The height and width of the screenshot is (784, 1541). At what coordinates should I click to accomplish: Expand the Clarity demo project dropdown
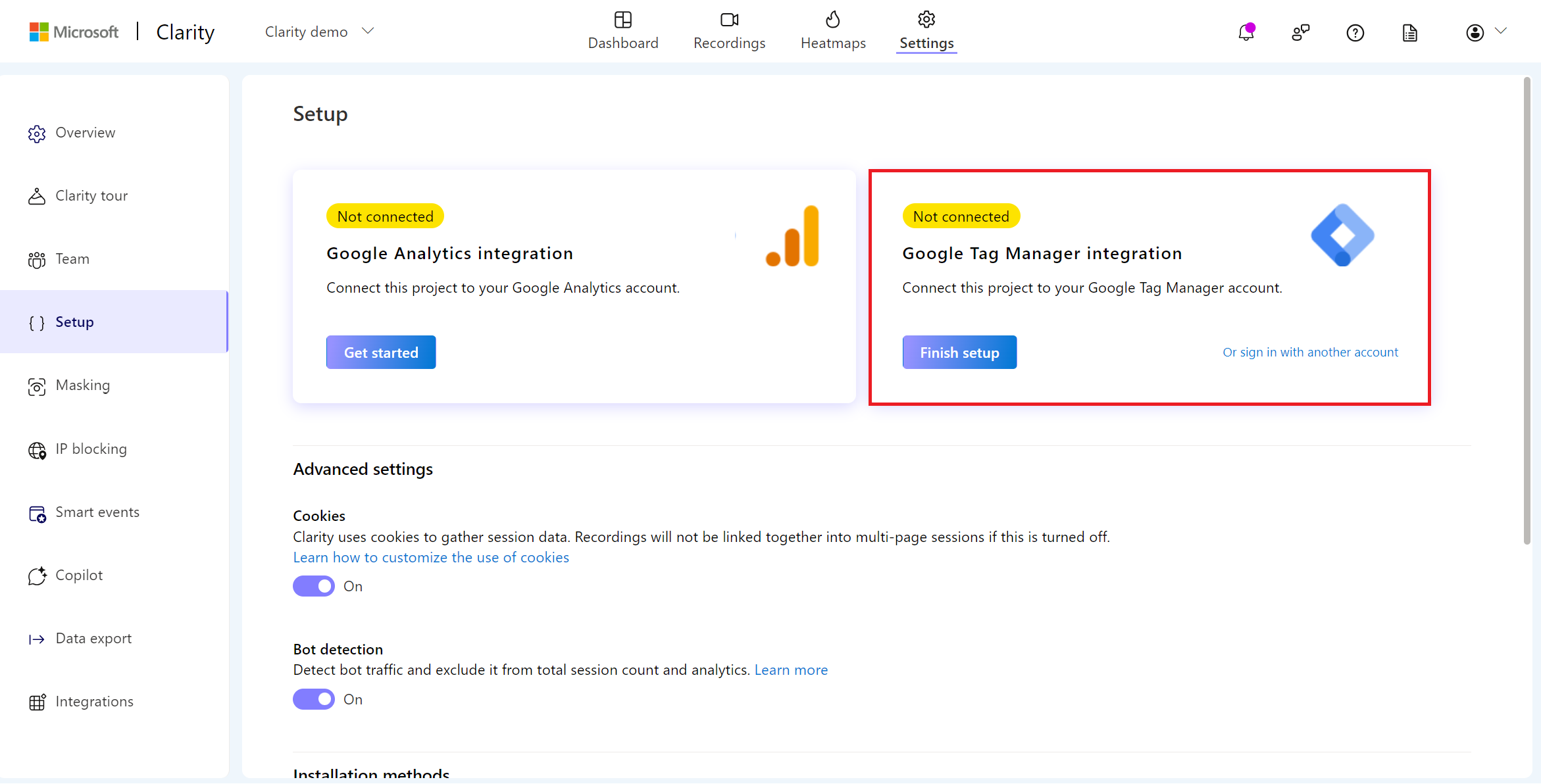[x=319, y=32]
